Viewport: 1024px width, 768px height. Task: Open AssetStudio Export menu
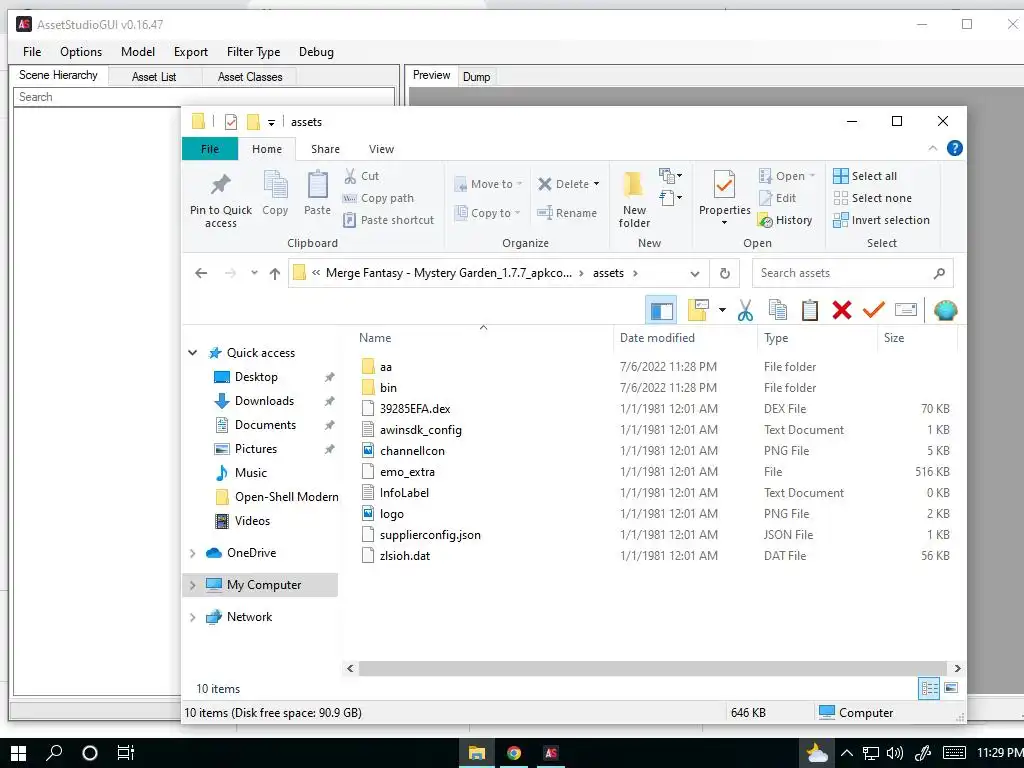point(191,52)
